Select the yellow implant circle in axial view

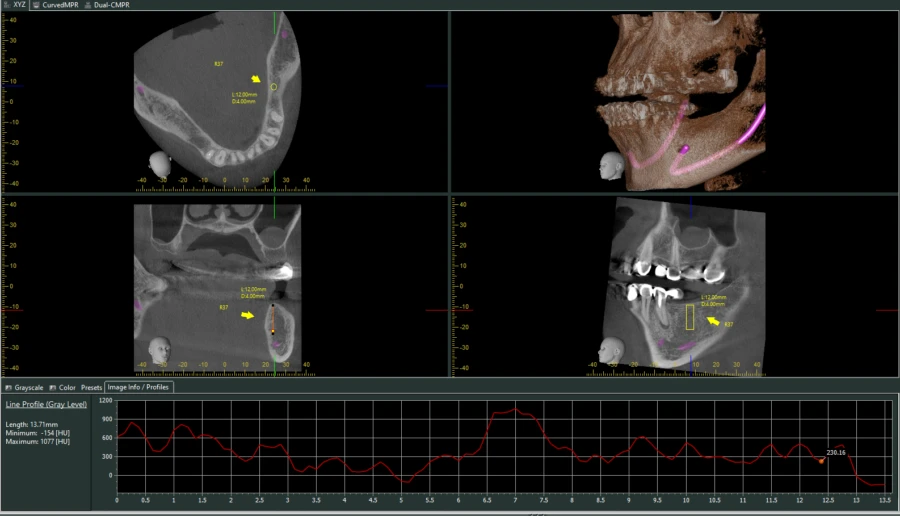274,87
